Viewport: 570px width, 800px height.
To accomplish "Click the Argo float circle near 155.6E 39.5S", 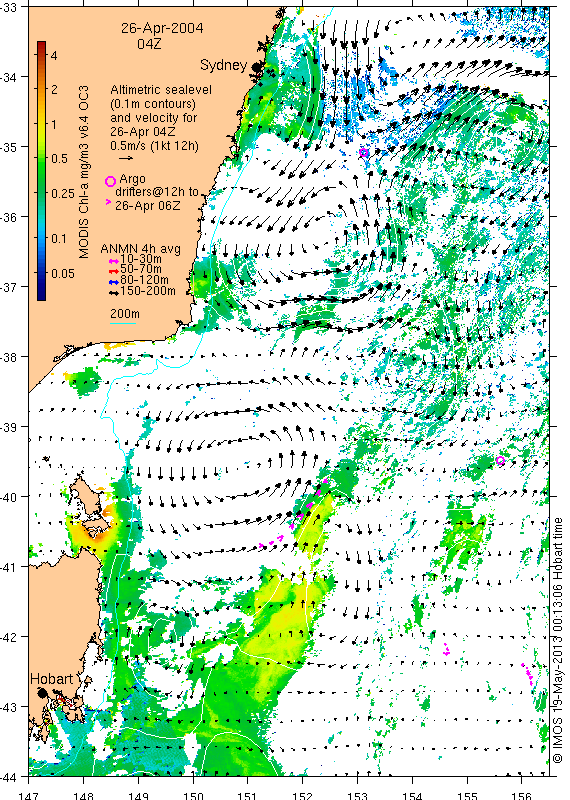I will coord(501,461).
